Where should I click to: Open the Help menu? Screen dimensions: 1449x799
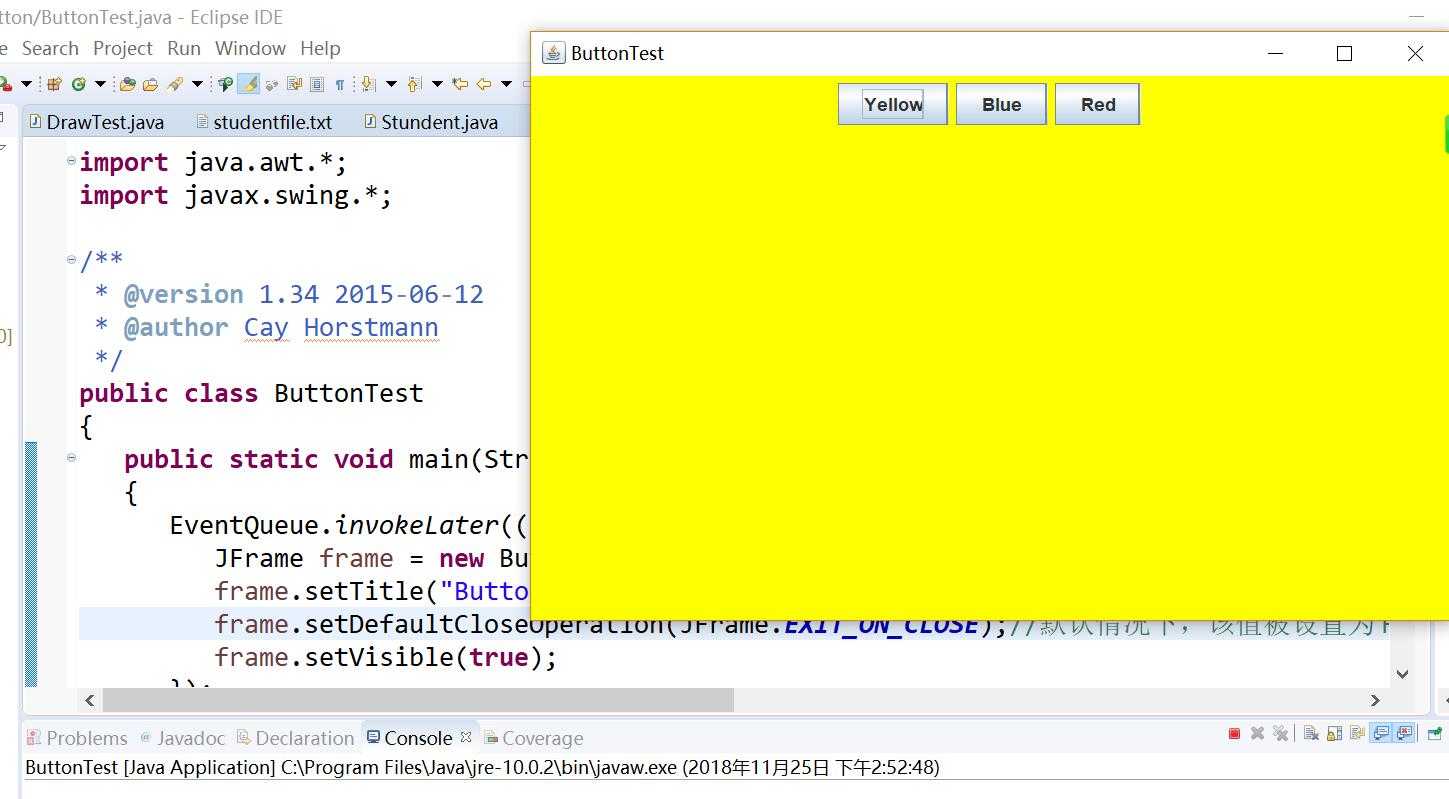pos(320,48)
